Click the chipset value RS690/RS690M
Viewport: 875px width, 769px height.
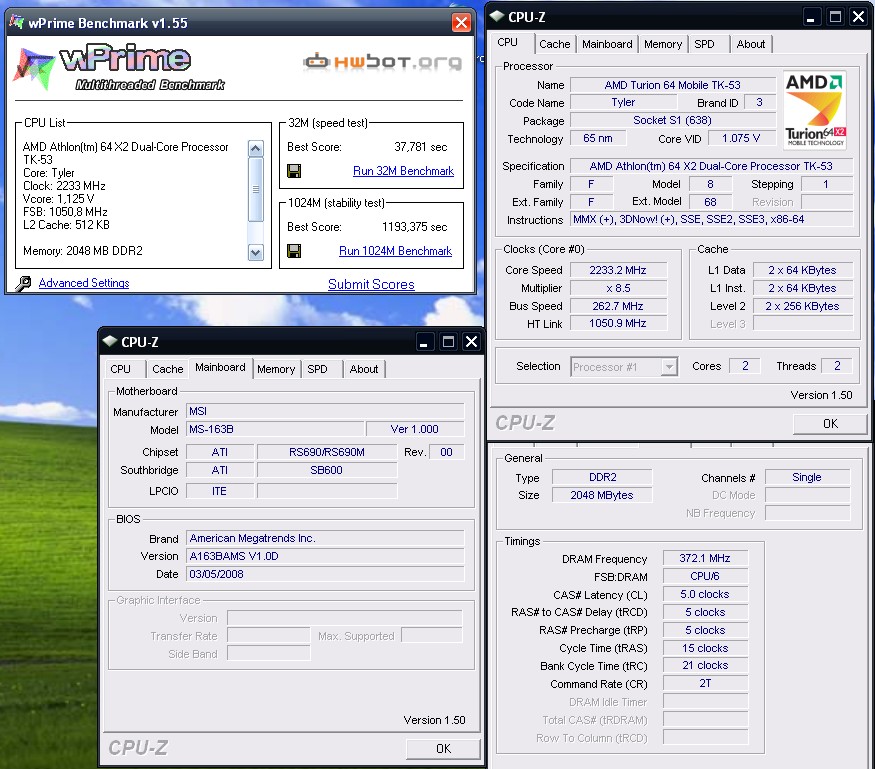pos(327,452)
